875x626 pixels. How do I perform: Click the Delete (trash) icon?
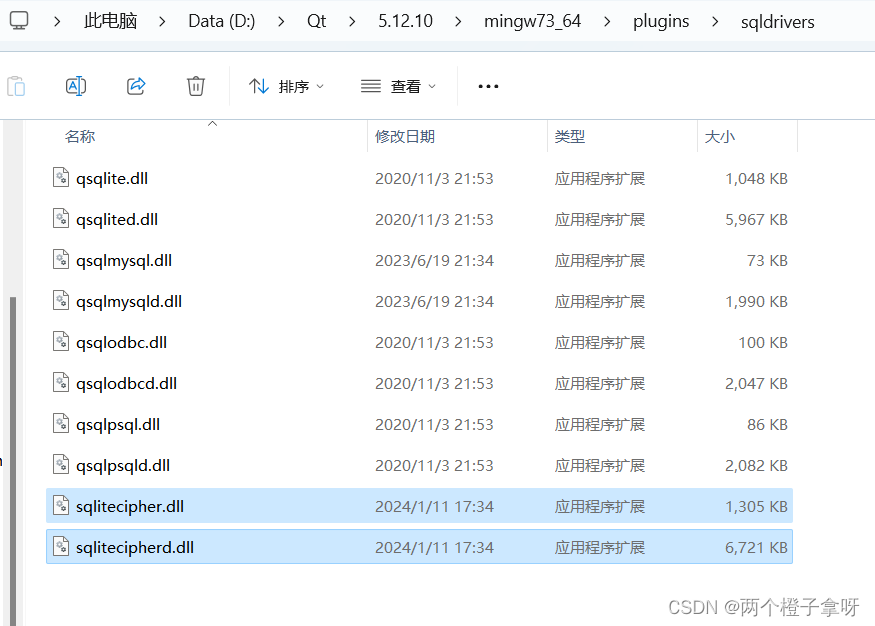[x=196, y=86]
